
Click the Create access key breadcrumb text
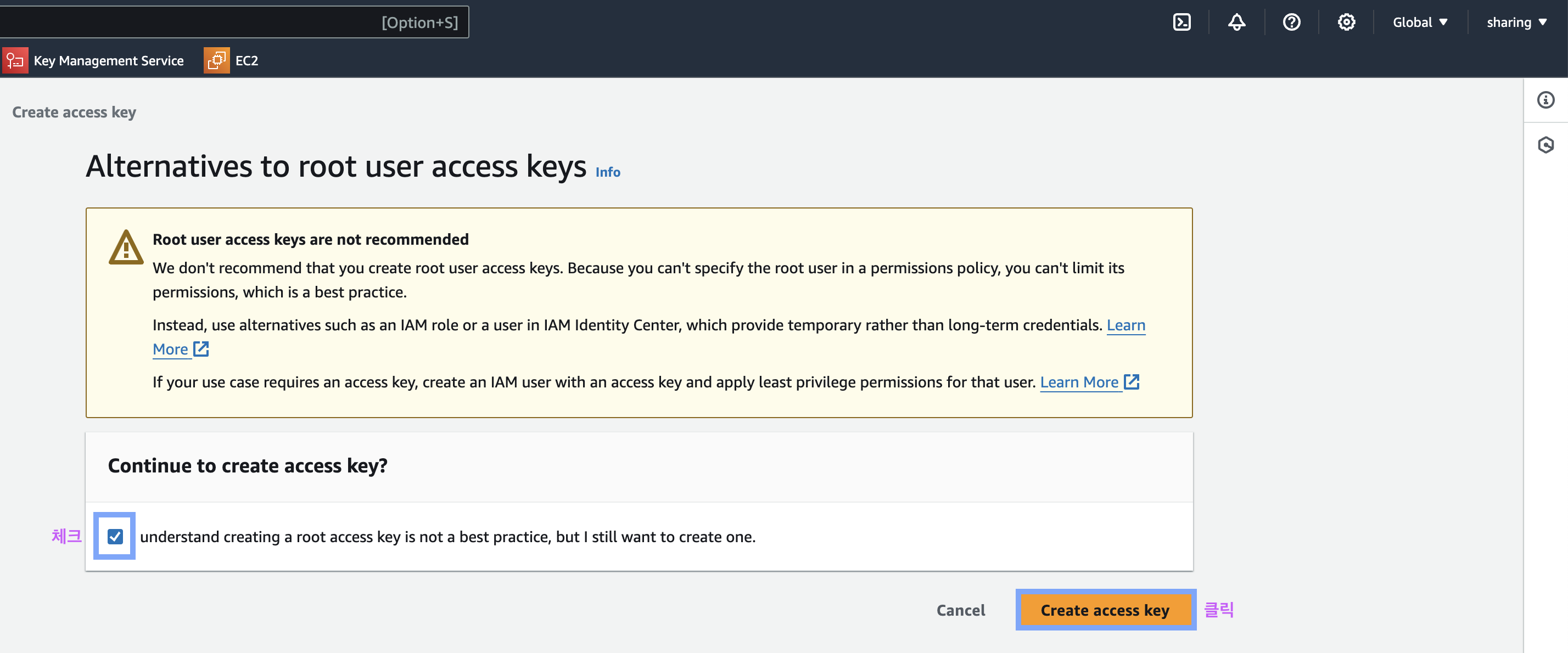tap(74, 112)
